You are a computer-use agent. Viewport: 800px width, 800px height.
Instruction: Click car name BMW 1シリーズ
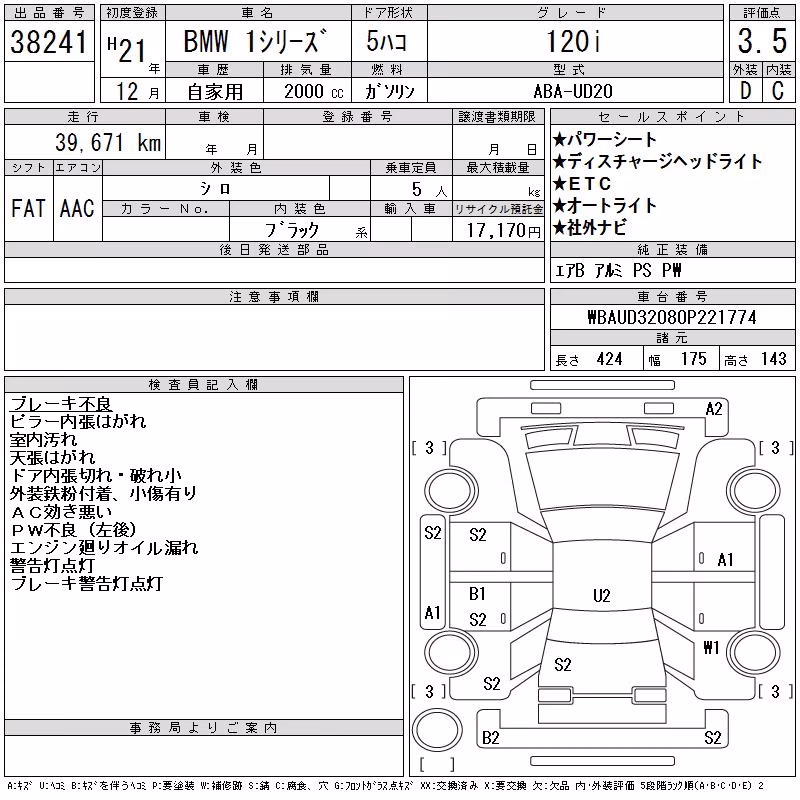click(x=255, y=41)
